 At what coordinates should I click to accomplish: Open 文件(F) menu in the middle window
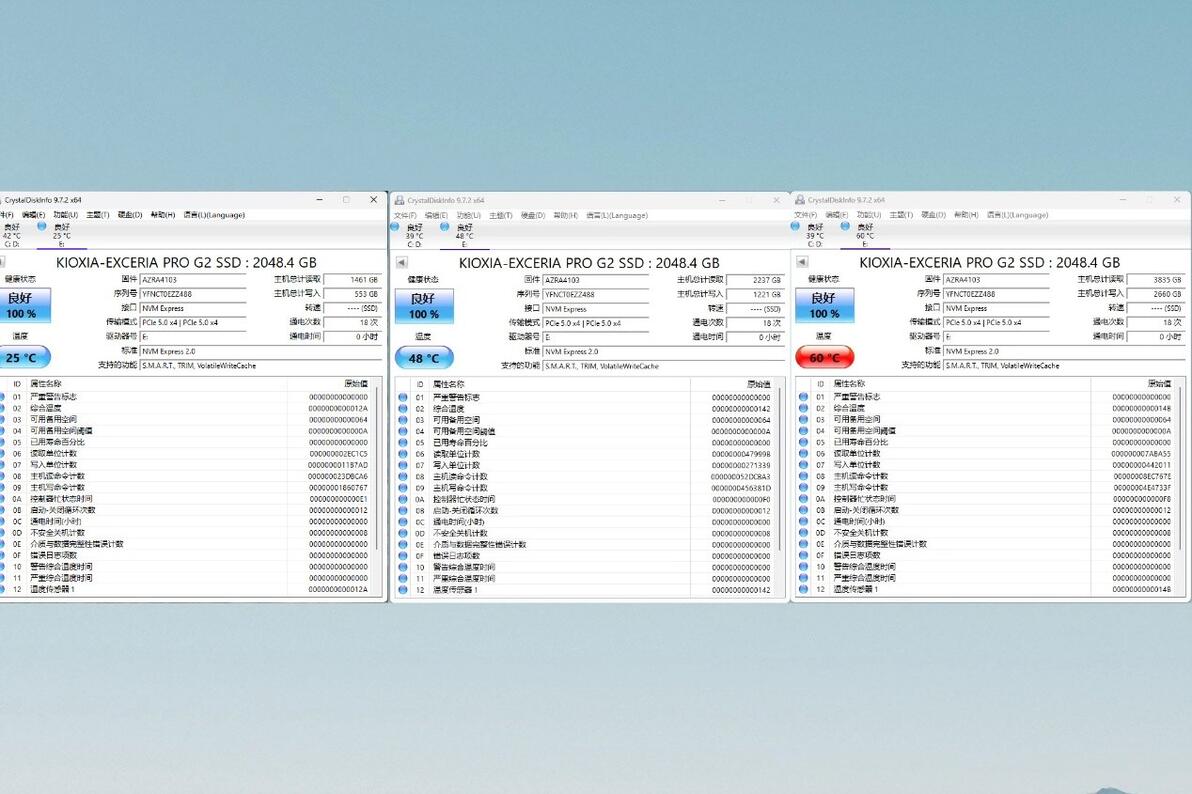(405, 216)
